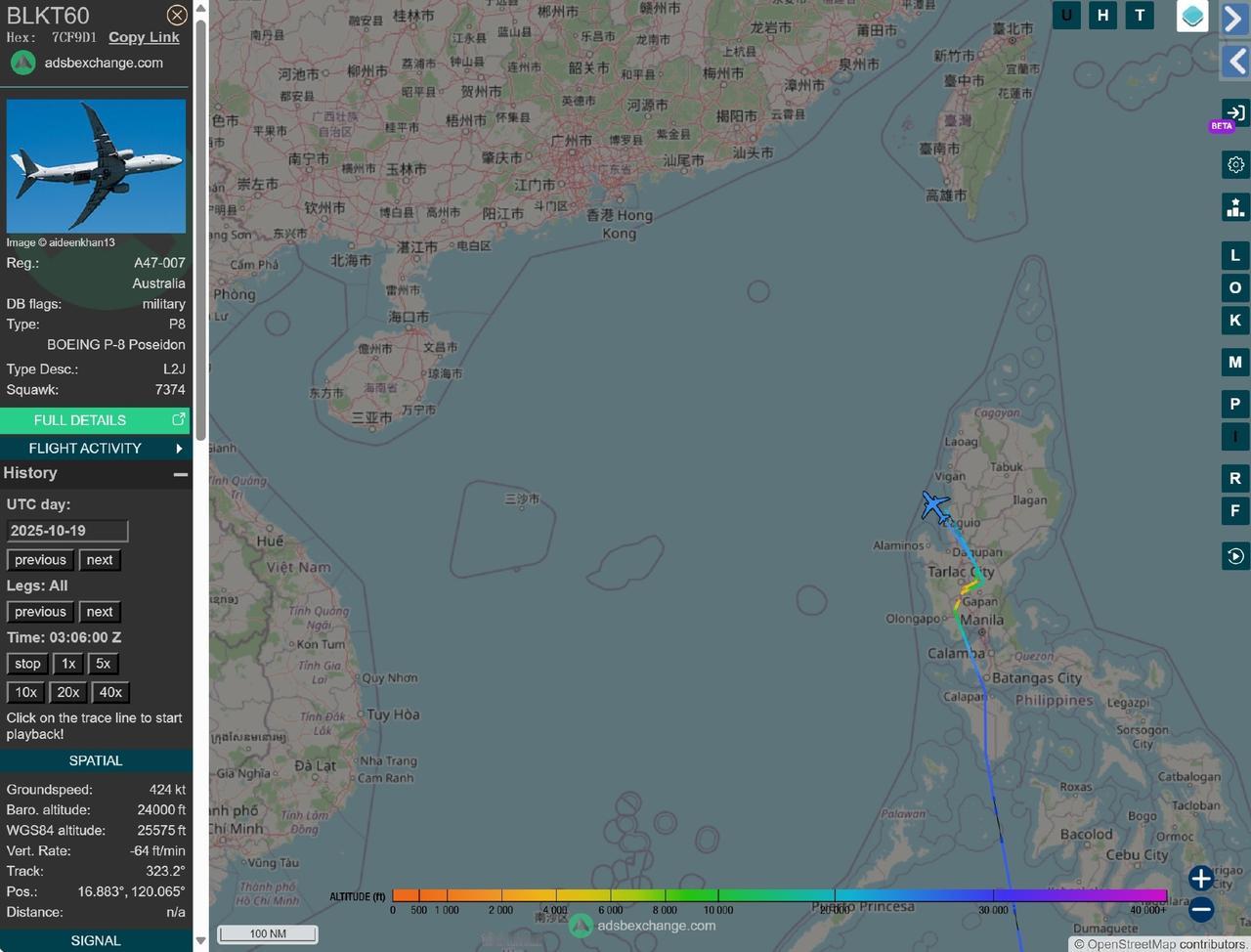The image size is (1251, 952).
Task: Click the Copy Link link
Action: coord(144,37)
